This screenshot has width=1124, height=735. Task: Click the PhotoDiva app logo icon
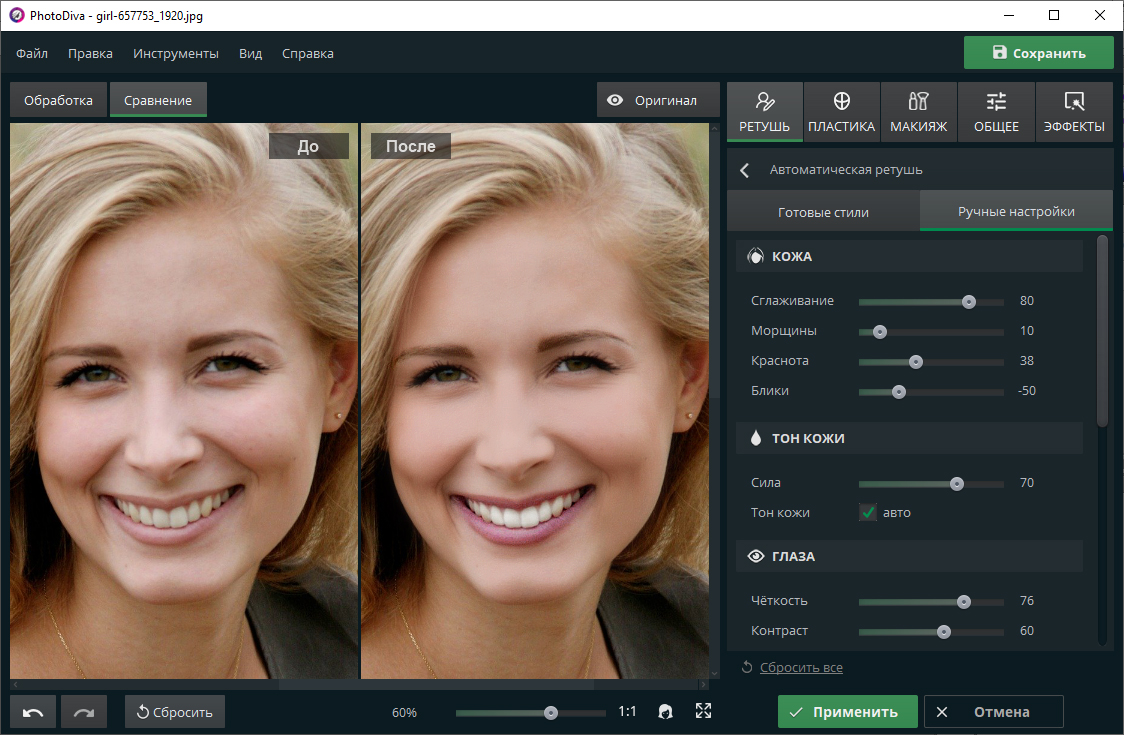coord(16,15)
